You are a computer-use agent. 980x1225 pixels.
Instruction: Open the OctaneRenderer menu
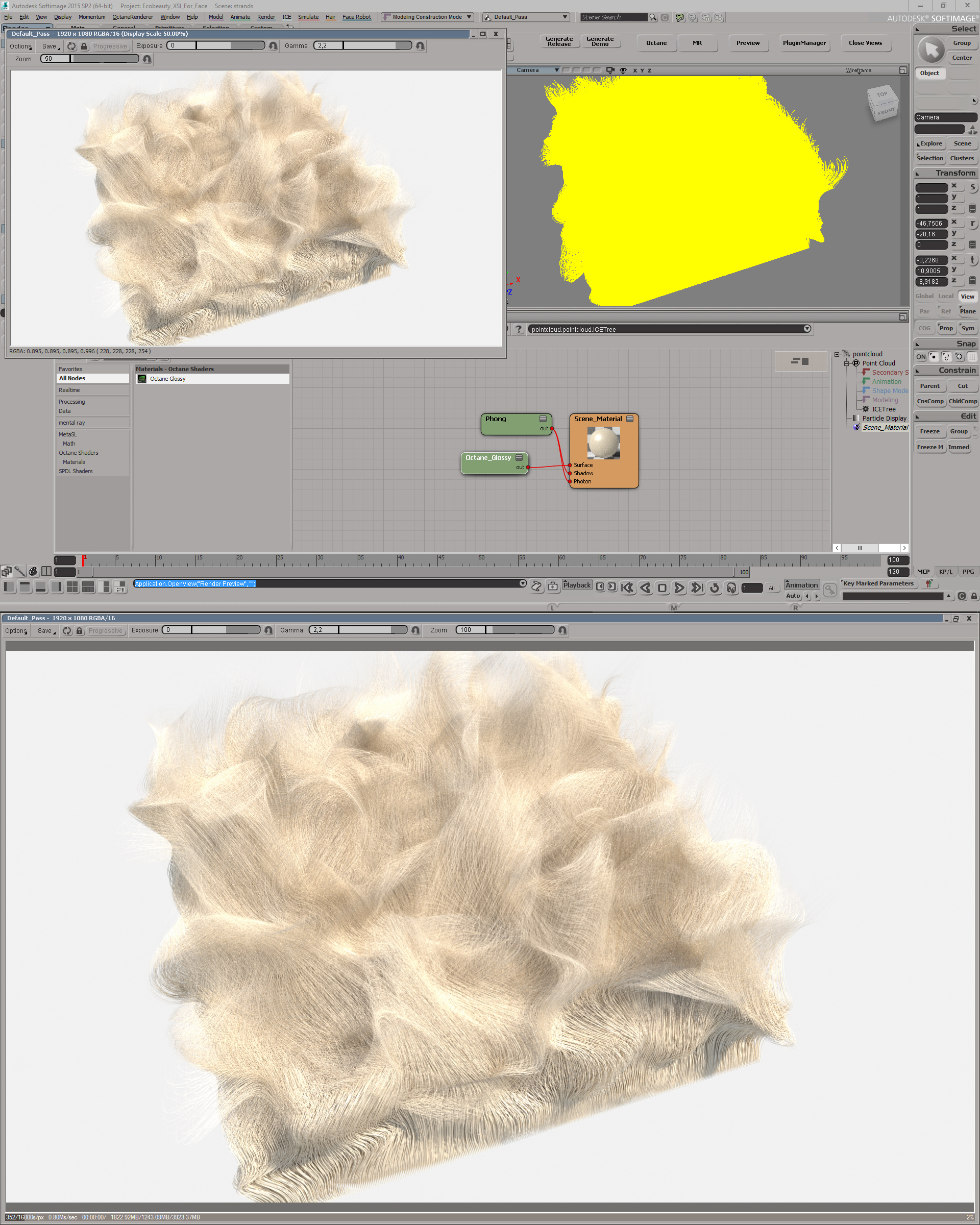(132, 17)
